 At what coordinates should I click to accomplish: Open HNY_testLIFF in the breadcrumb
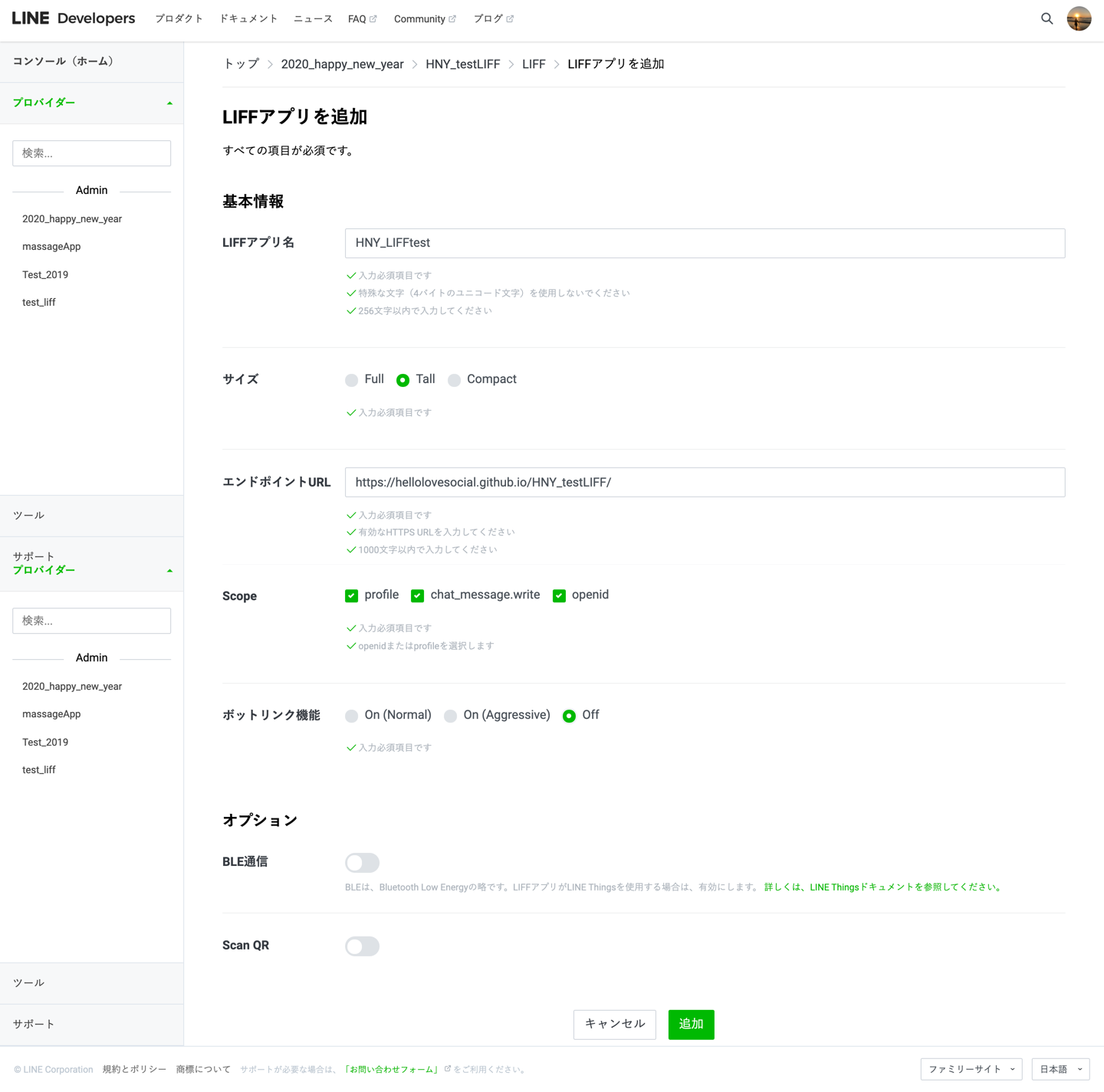coord(463,64)
